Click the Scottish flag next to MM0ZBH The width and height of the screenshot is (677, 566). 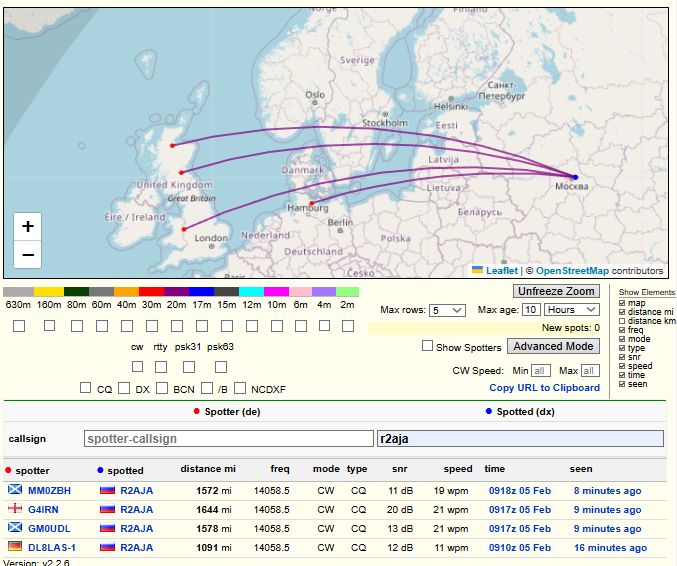pos(14,491)
